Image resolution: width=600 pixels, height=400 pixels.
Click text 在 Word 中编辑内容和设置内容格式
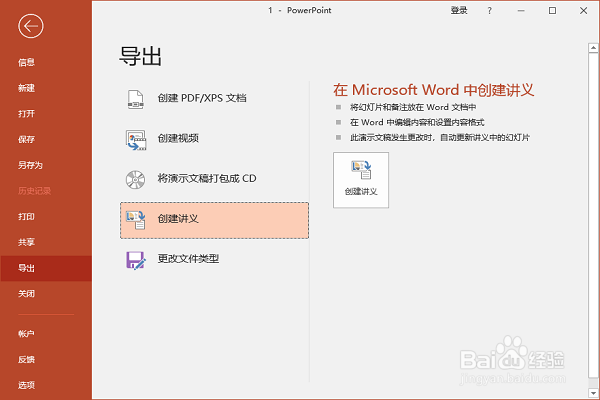[x=417, y=122]
